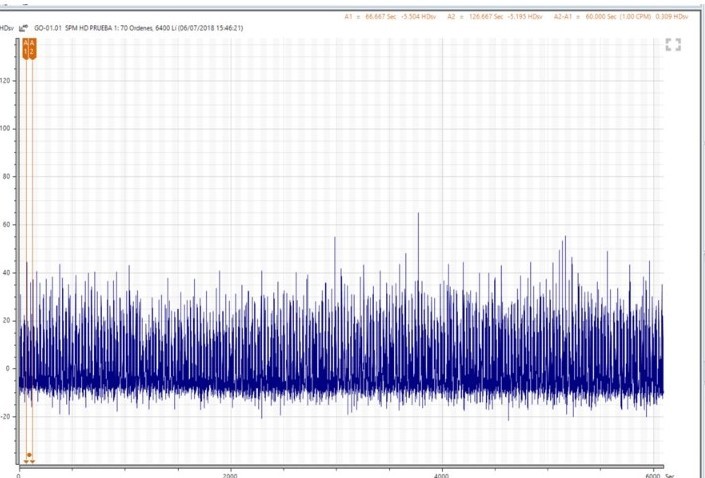Image resolution: width=705 pixels, height=478 pixels.
Task: Click the orange cursor handle at chart bottom
Action: pos(29,457)
